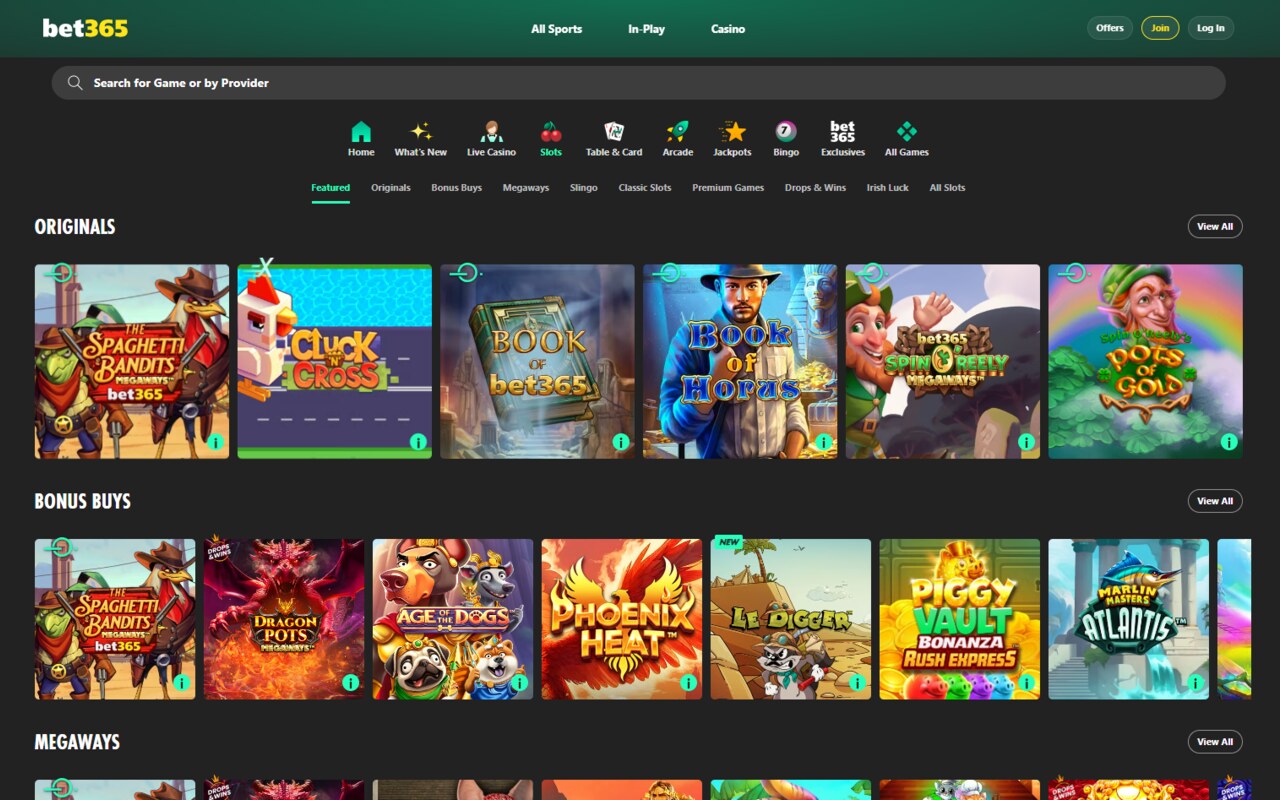The image size is (1280, 800).
Task: Show info for Spaghetti Bandits in Originals row
Action: 215,442
